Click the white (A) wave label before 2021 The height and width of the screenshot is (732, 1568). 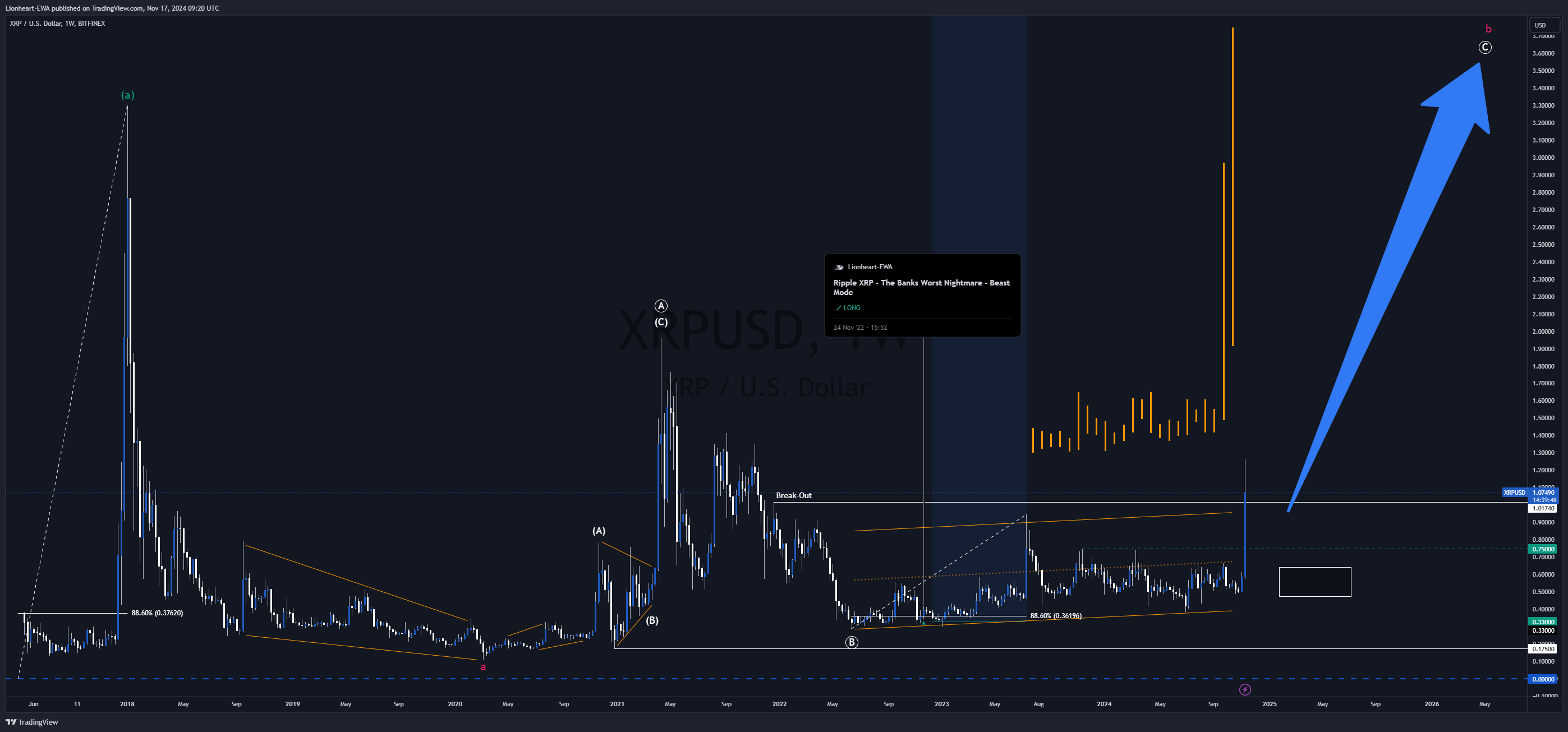pyautogui.click(x=599, y=531)
